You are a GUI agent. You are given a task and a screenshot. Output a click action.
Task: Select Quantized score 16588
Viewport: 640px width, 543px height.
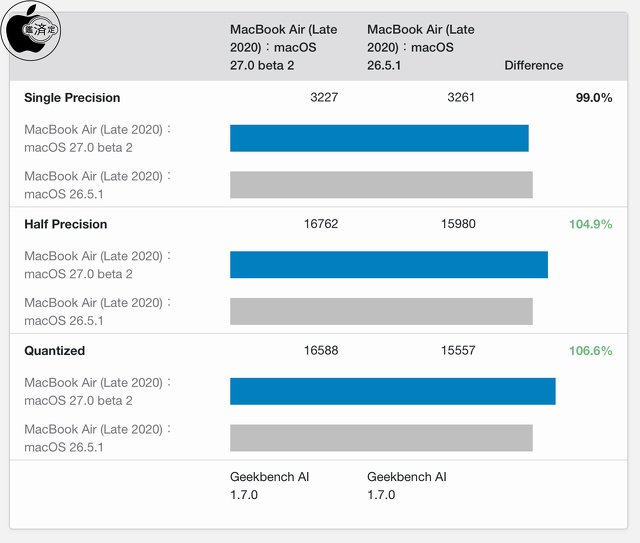321,350
